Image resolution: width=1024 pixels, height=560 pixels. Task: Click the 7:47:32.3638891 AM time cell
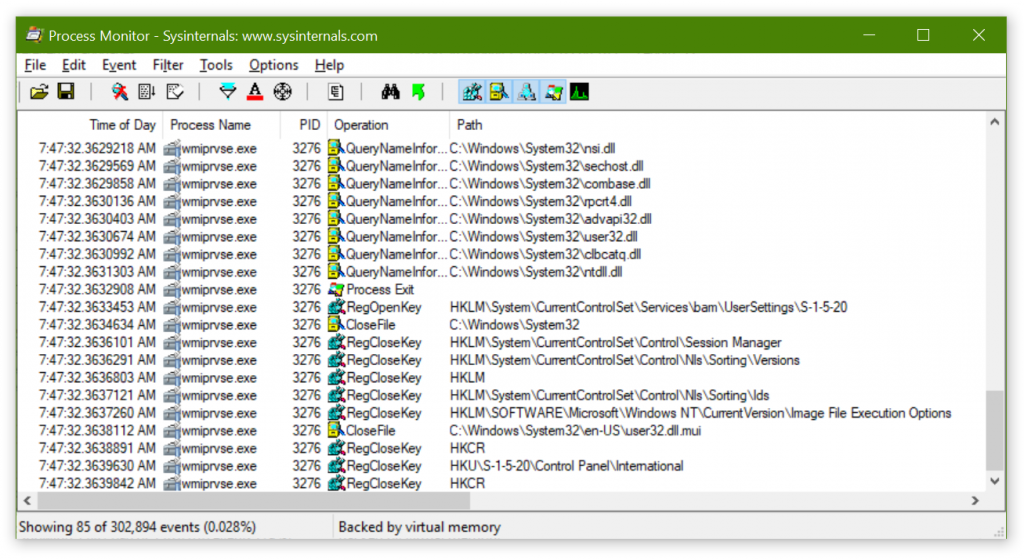coord(97,448)
